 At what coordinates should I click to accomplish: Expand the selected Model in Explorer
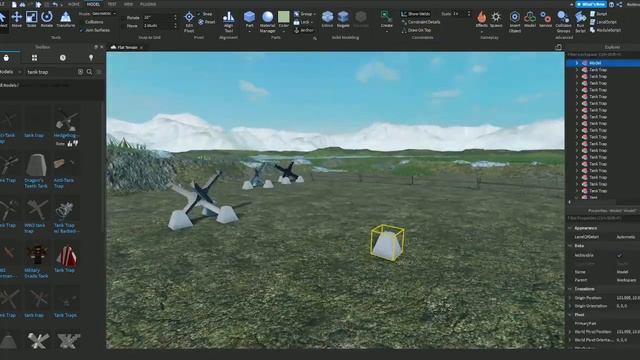pyautogui.click(x=577, y=63)
